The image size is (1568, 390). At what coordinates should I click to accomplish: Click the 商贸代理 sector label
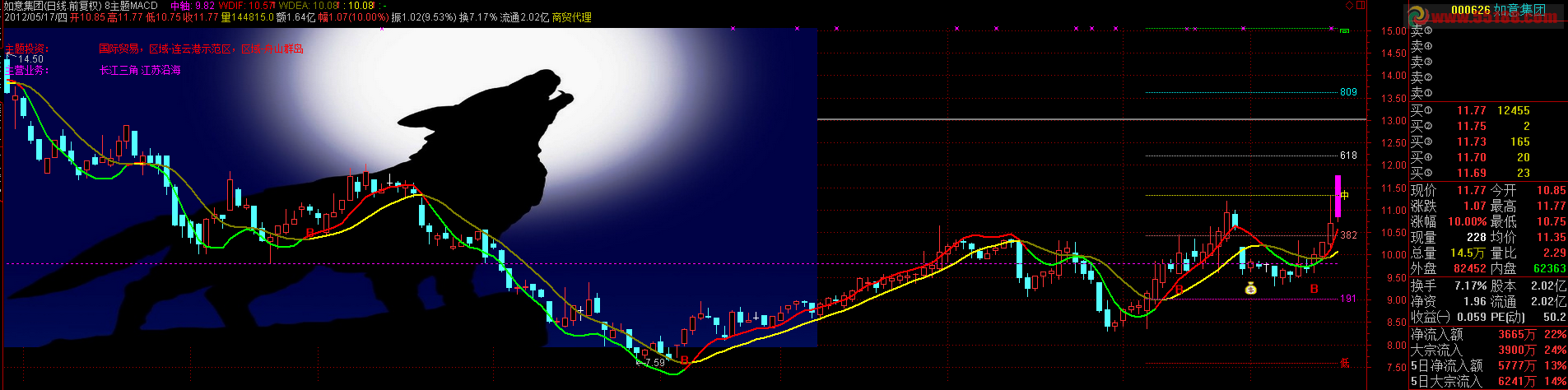[572, 17]
